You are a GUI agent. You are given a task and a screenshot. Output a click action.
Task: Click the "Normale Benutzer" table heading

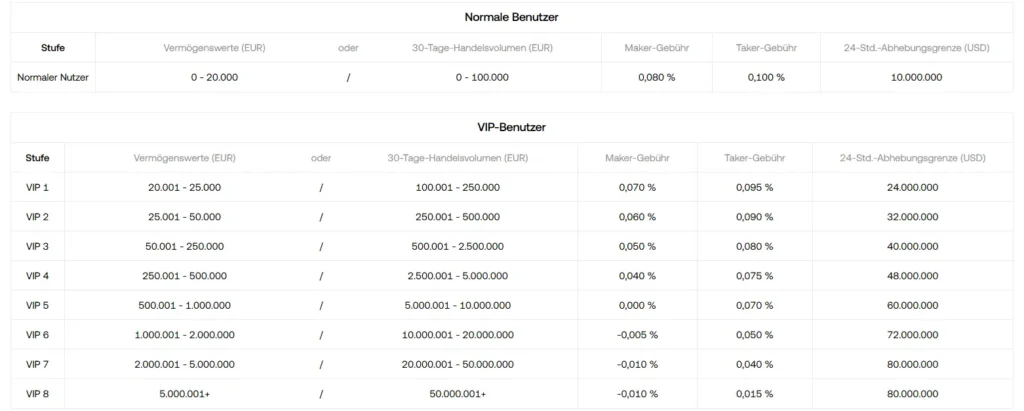[511, 17]
